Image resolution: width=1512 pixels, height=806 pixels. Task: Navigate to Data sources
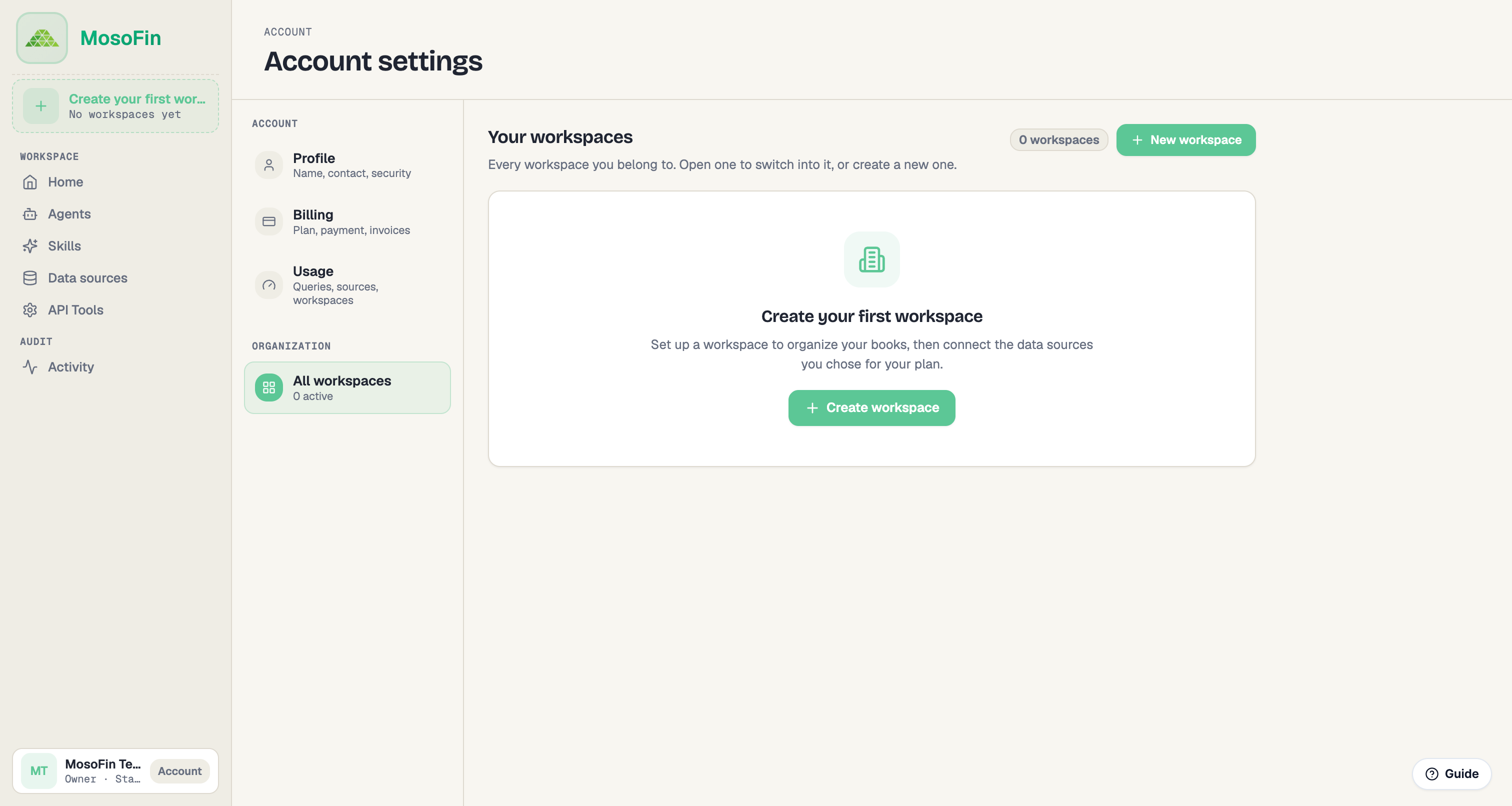[115, 278]
